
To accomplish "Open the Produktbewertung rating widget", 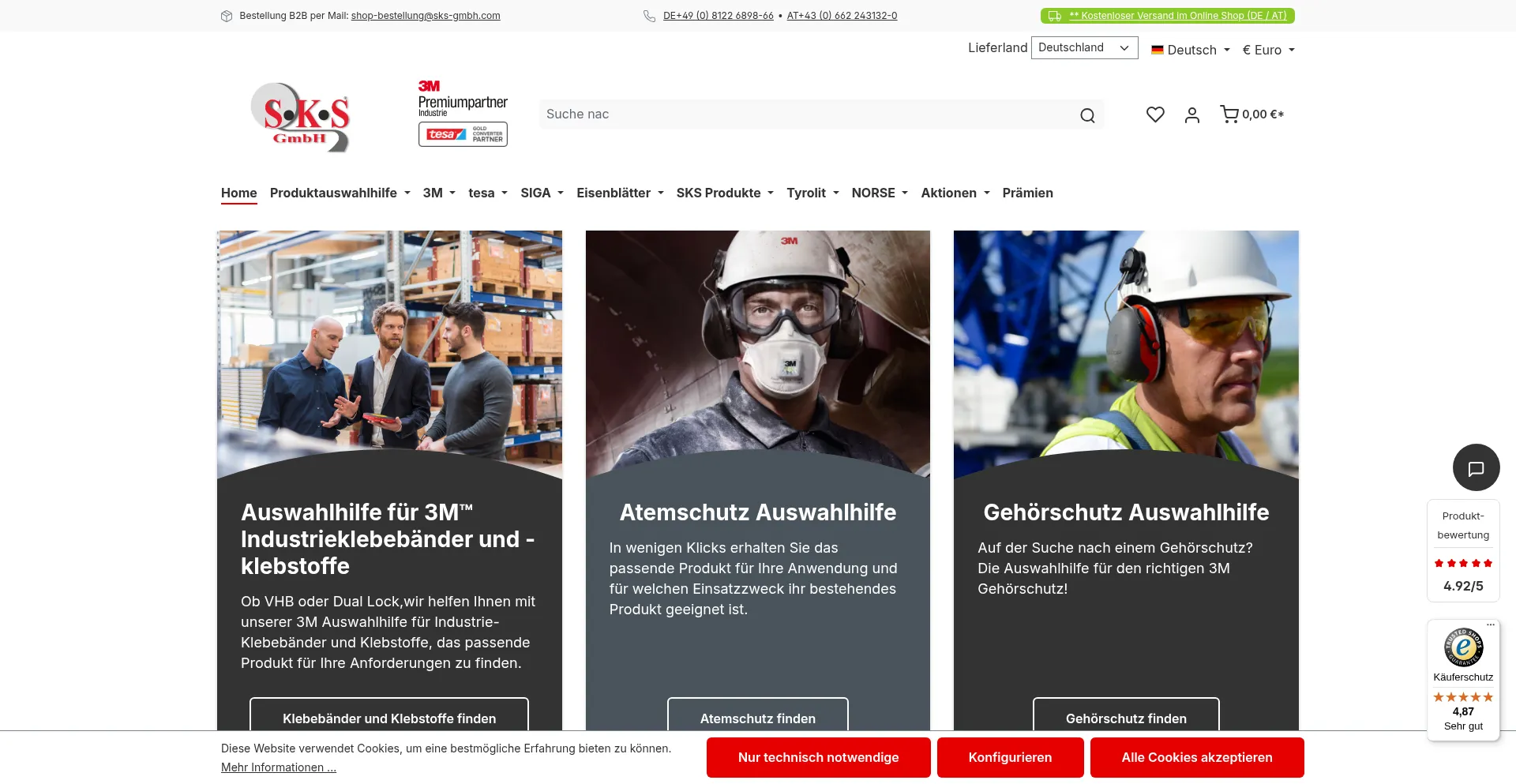I will (1463, 550).
